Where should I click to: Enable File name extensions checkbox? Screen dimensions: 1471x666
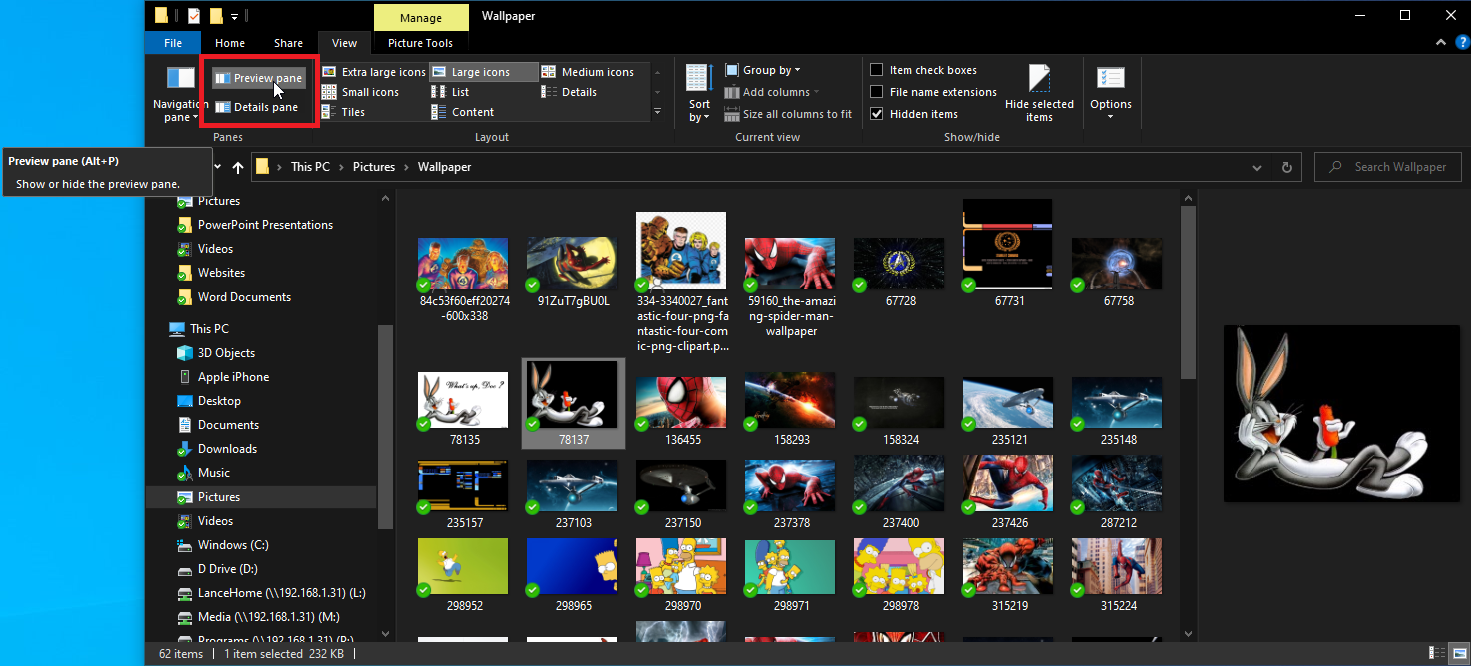(x=877, y=92)
